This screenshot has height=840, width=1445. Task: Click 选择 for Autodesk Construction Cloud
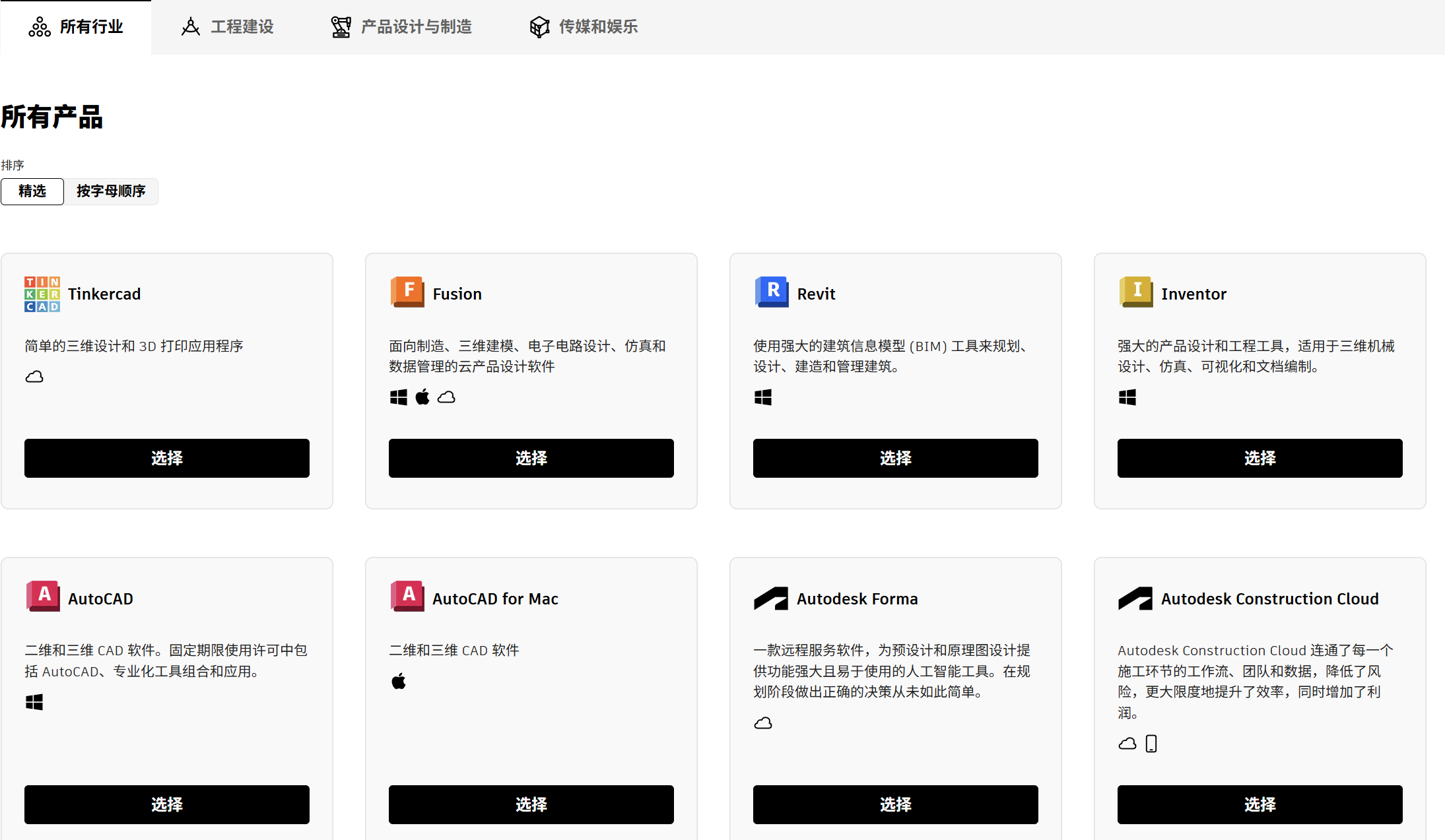coord(1260,804)
